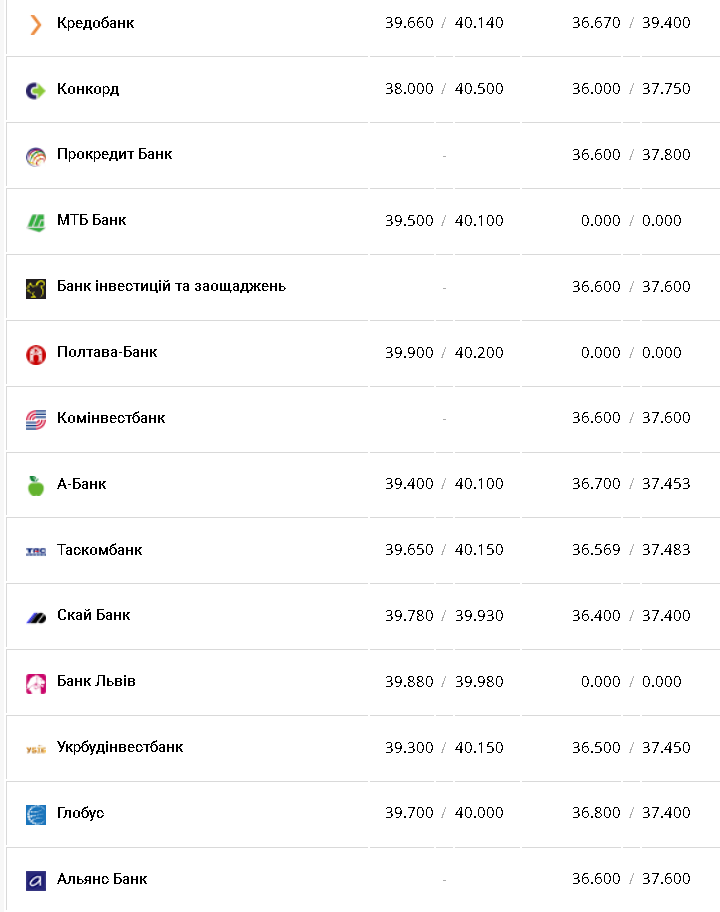The image size is (720, 912).
Task: Click the Глобус globe logo
Action: pyautogui.click(x=36, y=815)
